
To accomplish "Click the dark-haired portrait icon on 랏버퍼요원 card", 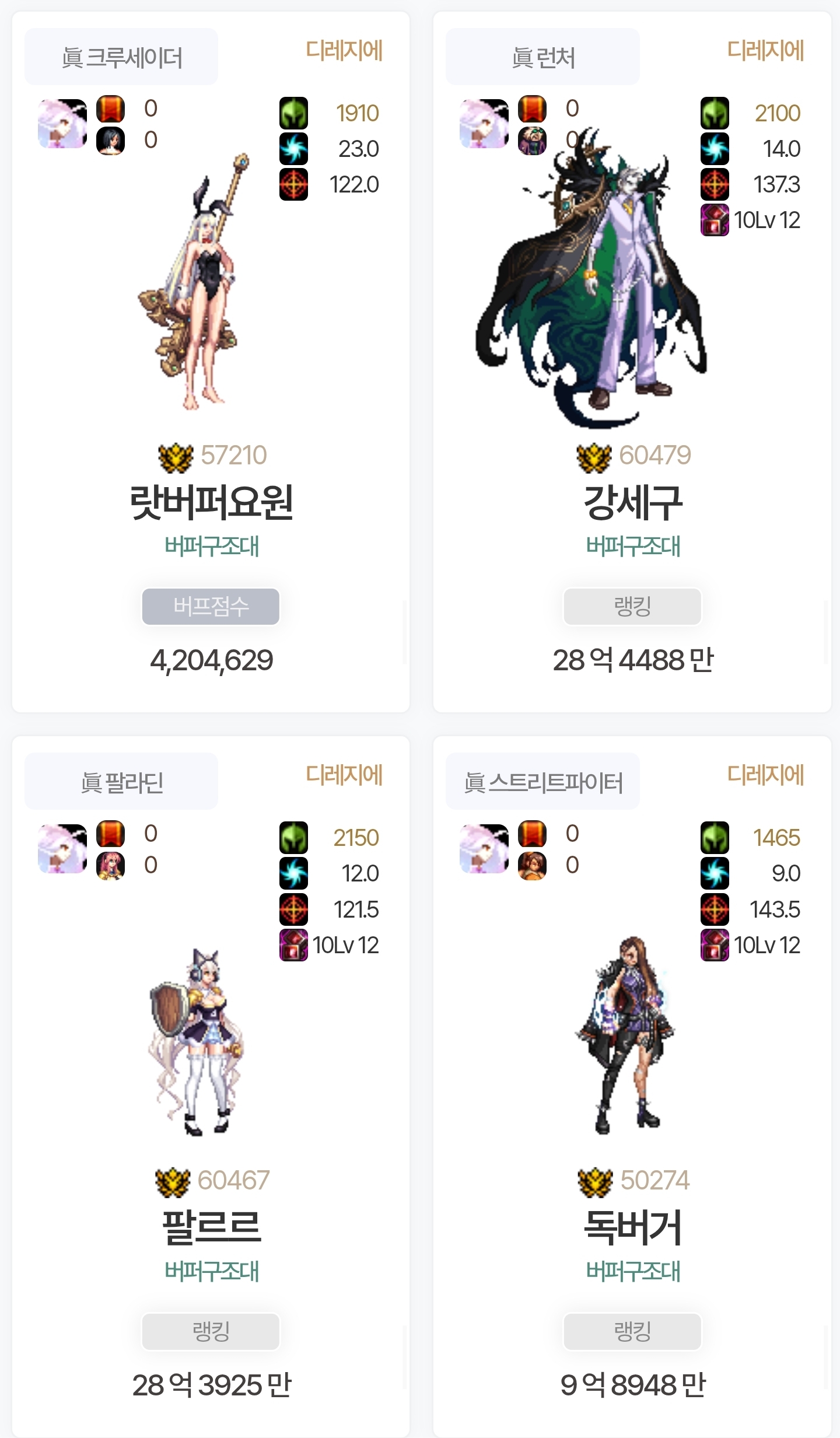I will (110, 141).
